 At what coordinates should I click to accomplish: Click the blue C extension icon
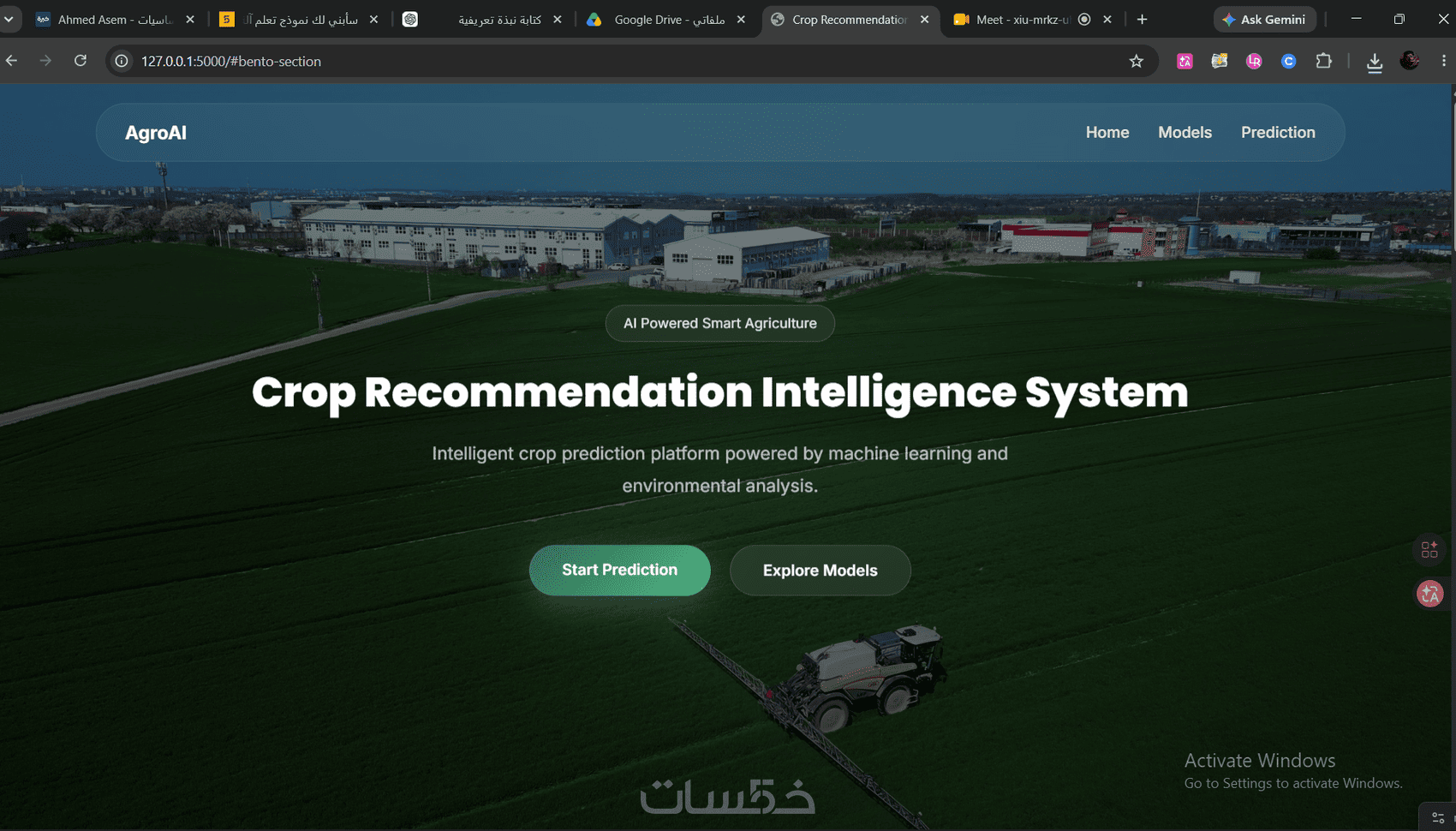[x=1288, y=61]
